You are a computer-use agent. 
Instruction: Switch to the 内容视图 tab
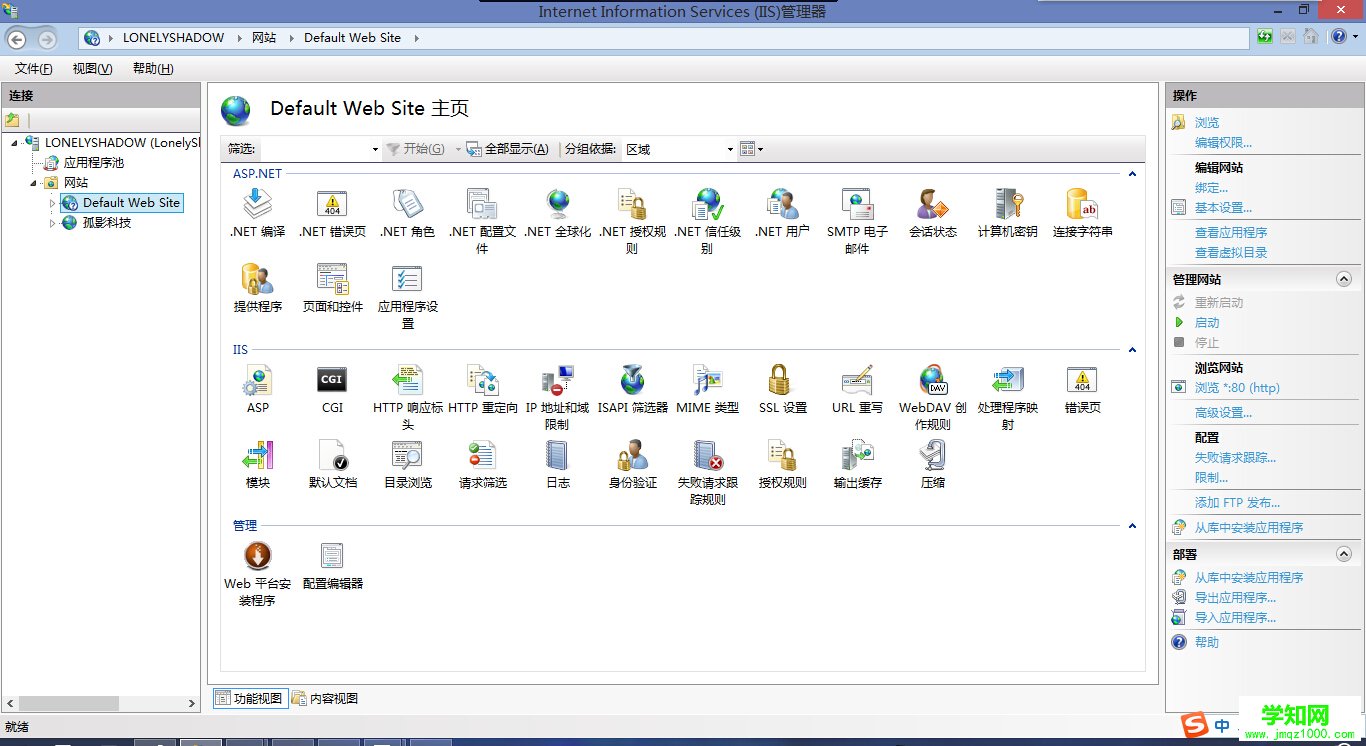(x=325, y=698)
